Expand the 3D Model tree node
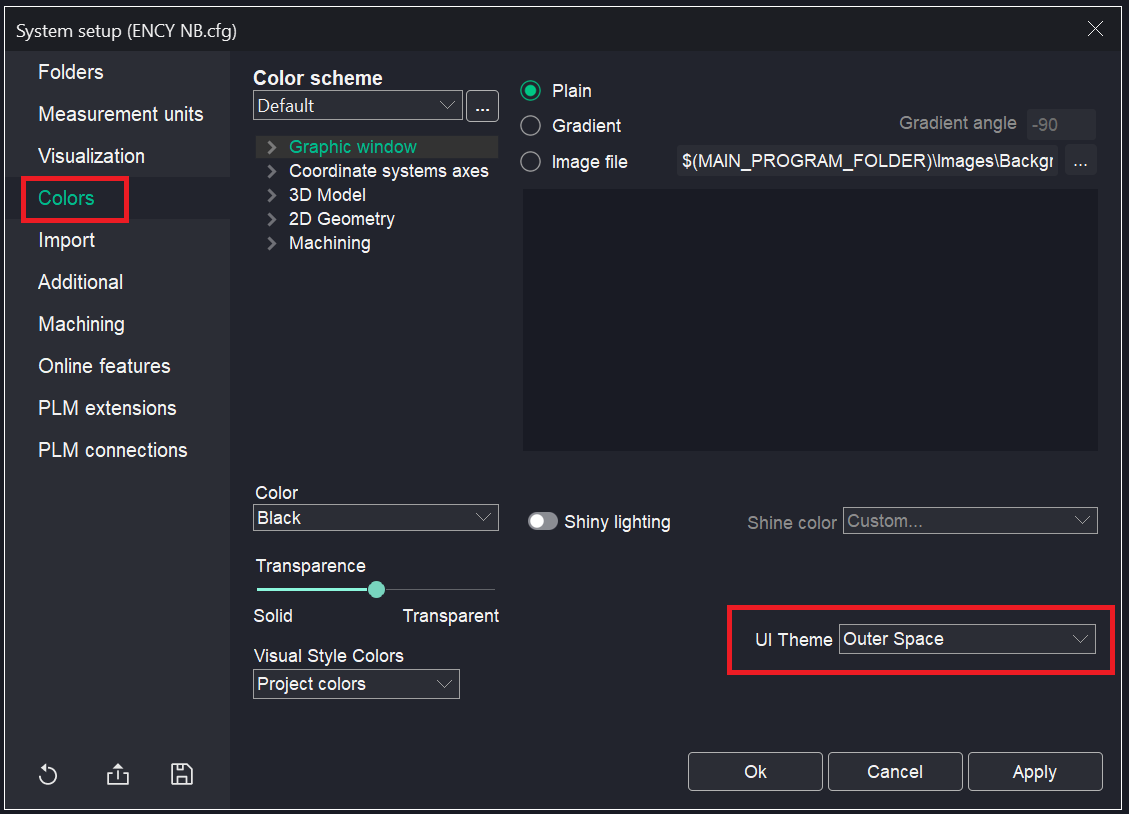The height and width of the screenshot is (814, 1129). [x=271, y=195]
